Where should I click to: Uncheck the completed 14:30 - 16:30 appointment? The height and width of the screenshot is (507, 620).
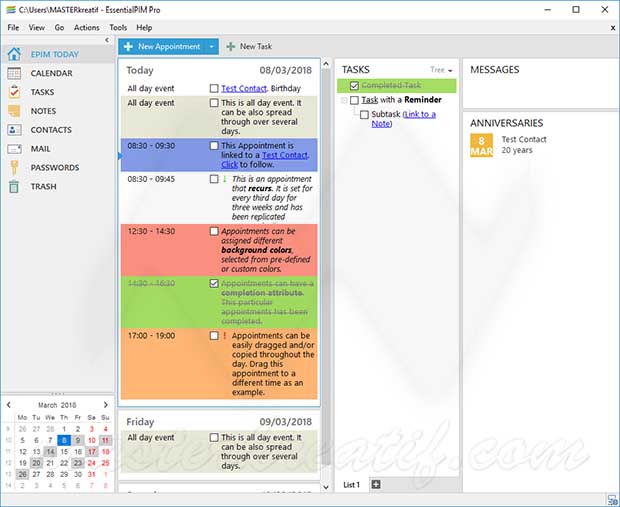(214, 283)
